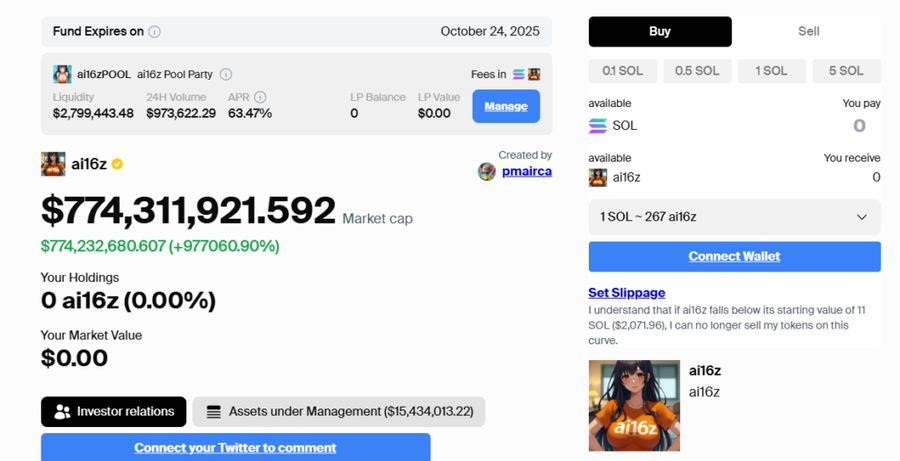
Task: Click the Your Market Value $0.00 amount
Action: [x=74, y=358]
